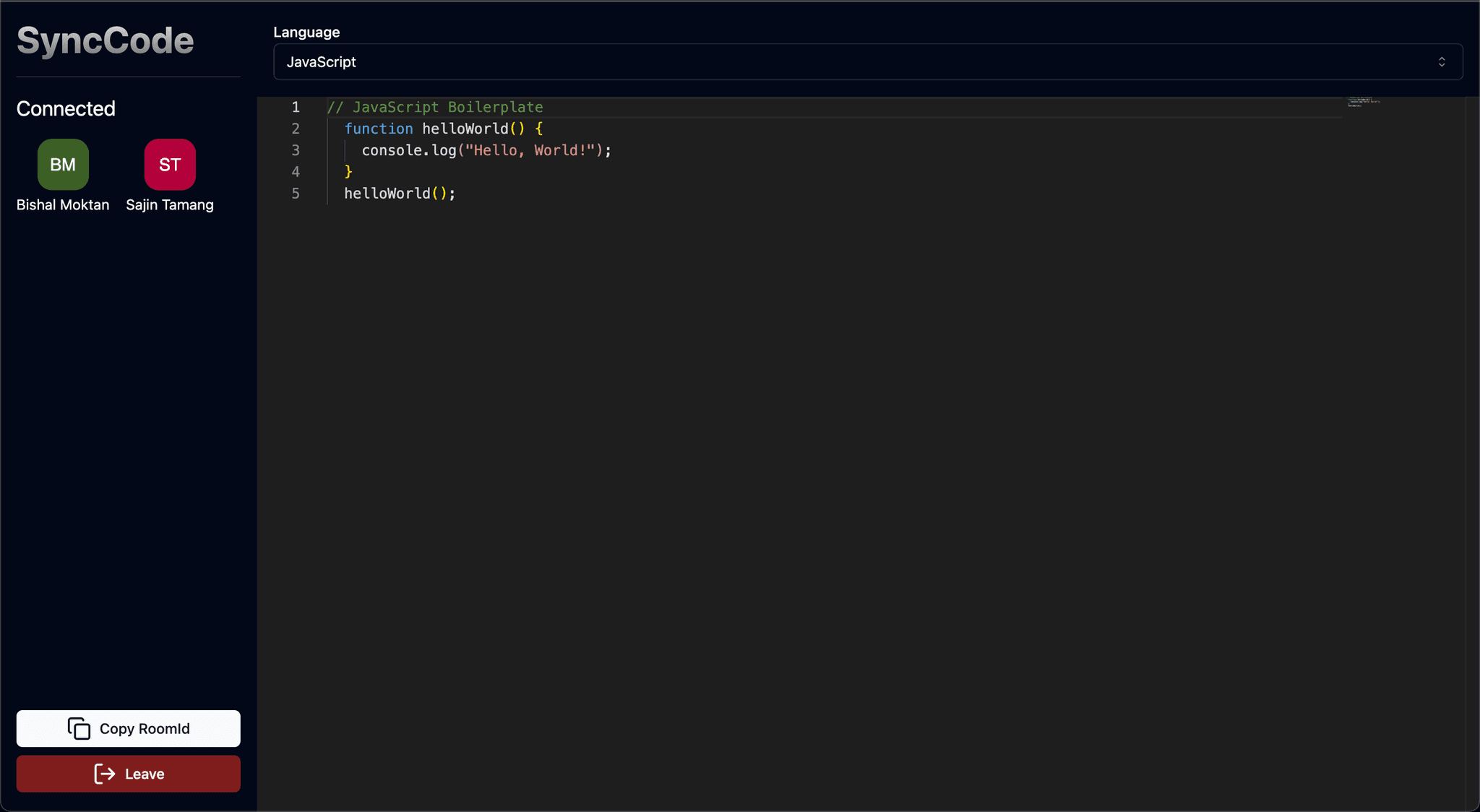
Task: Click the code minimap preview
Action: coord(1364,102)
